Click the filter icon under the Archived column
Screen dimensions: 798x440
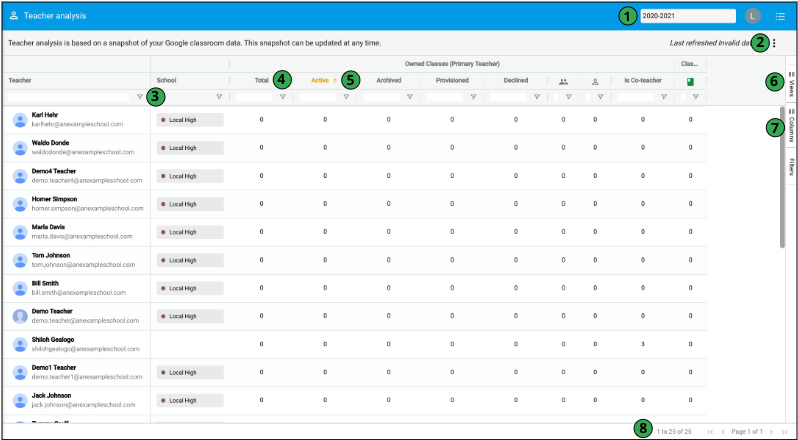(410, 97)
